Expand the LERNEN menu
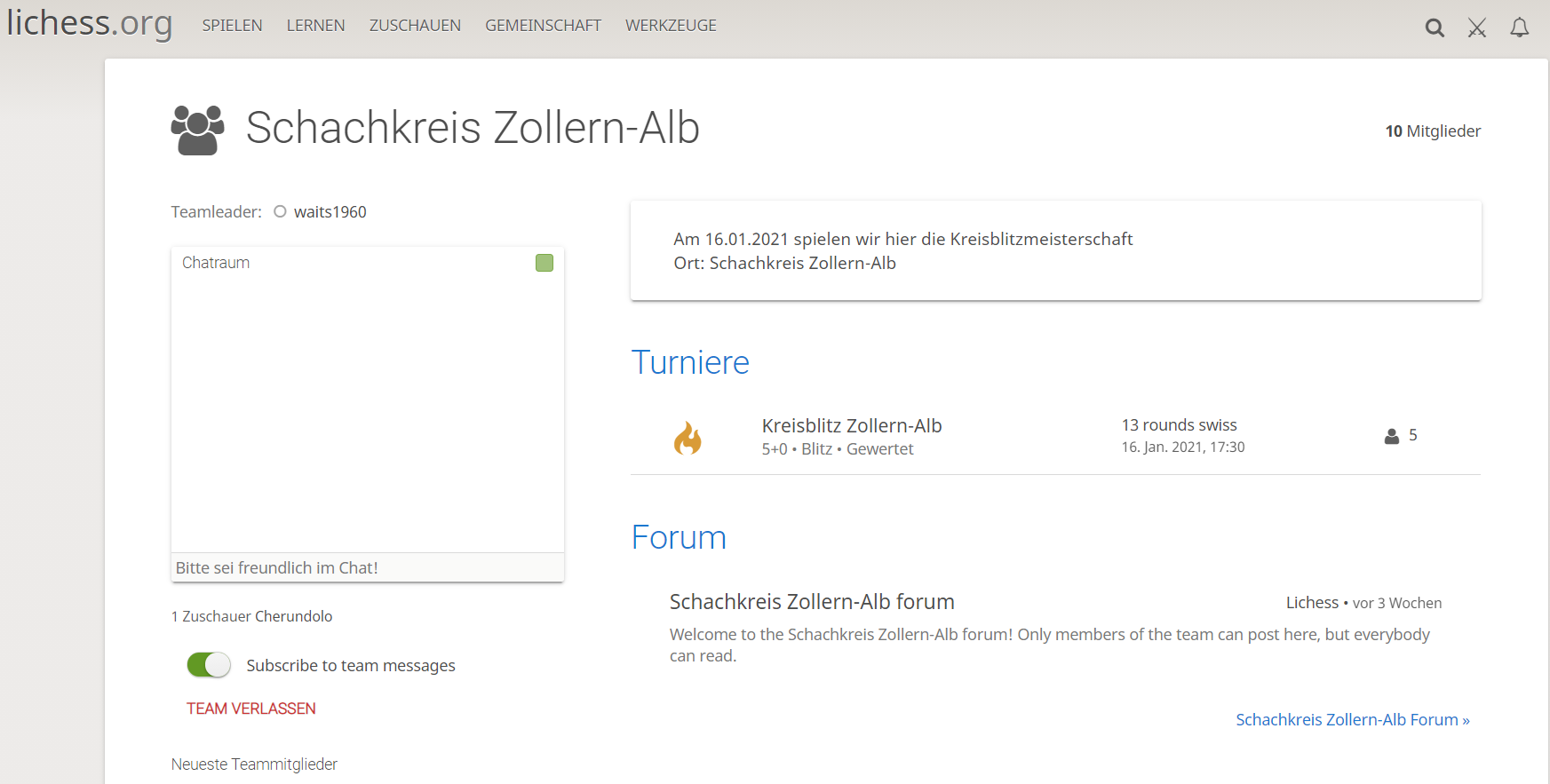Screen dimensions: 1550x784 [x=315, y=26]
